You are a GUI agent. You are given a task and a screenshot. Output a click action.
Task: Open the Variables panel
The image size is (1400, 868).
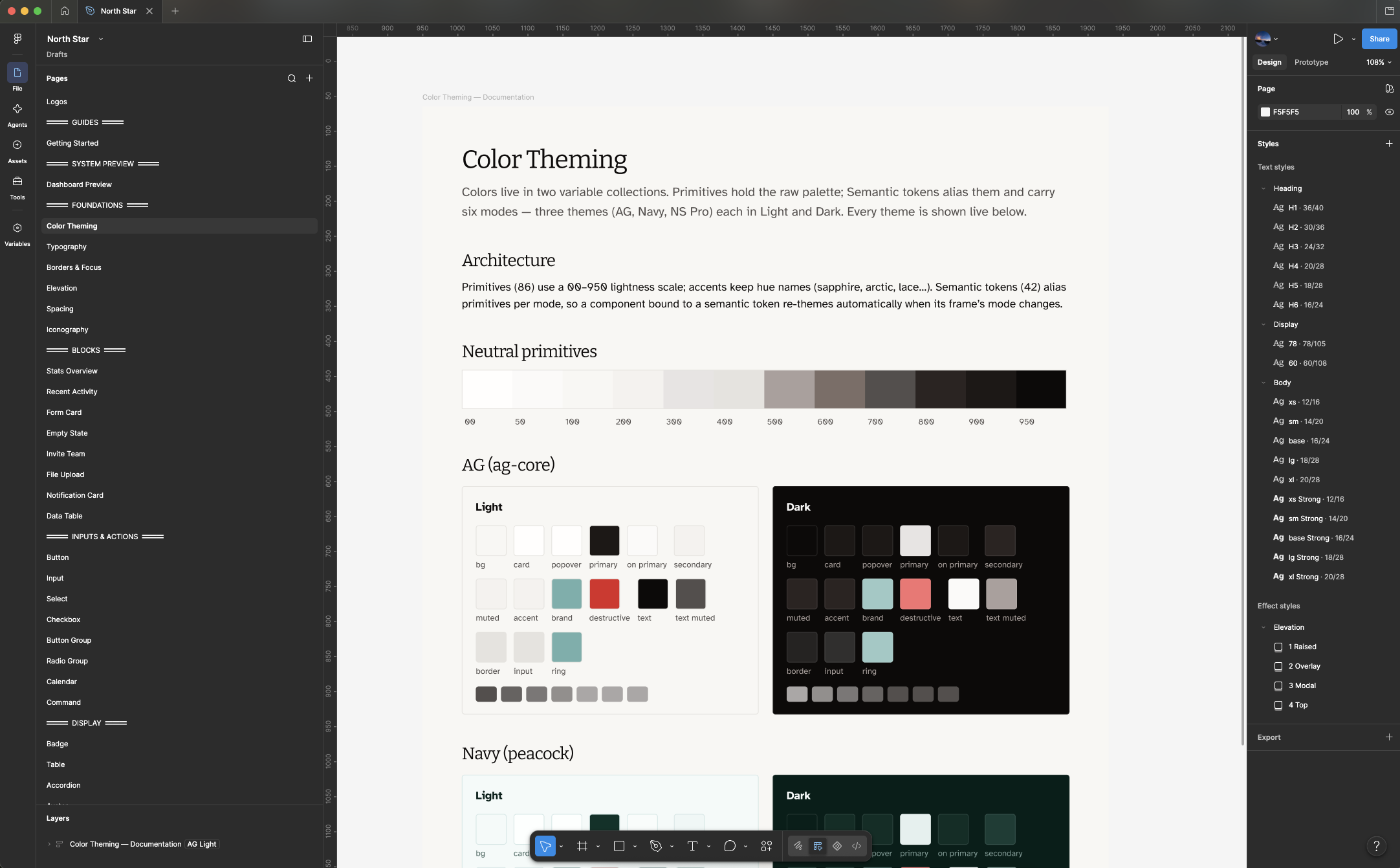[x=17, y=234]
